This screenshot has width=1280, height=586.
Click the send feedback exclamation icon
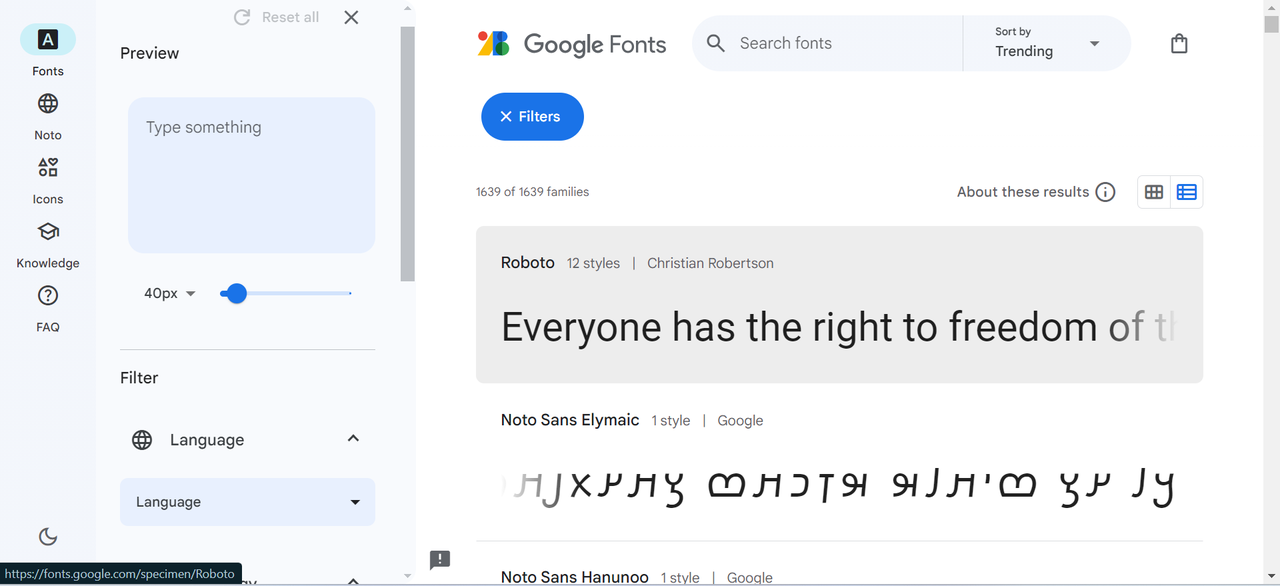(440, 560)
